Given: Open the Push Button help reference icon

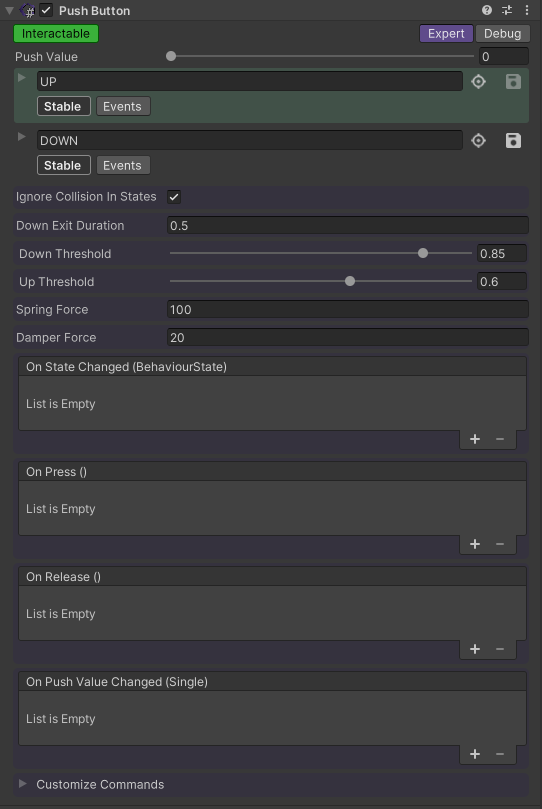Looking at the screenshot, I should click(486, 10).
